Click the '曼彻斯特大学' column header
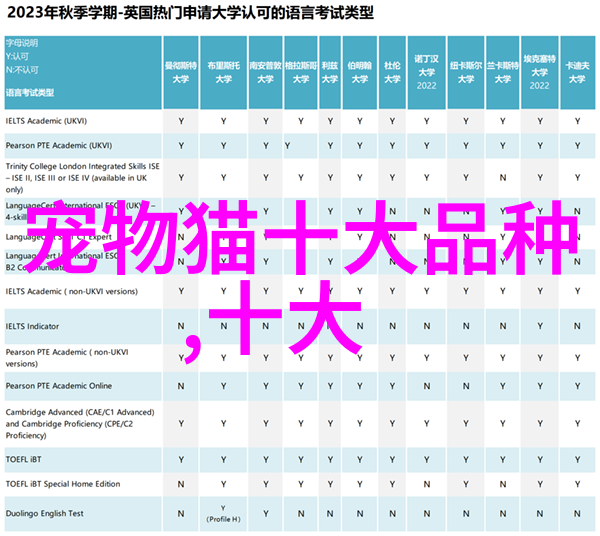This screenshot has width=600, height=536. pos(181,72)
